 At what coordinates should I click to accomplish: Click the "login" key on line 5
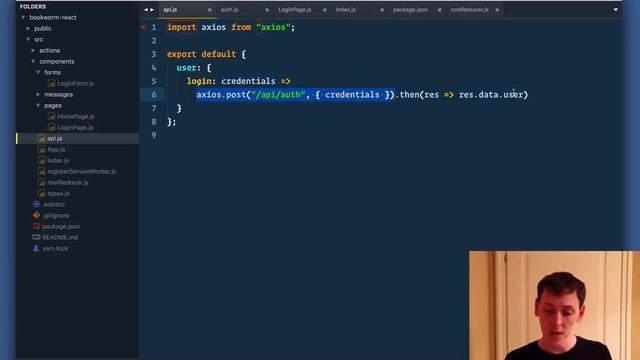pos(199,81)
